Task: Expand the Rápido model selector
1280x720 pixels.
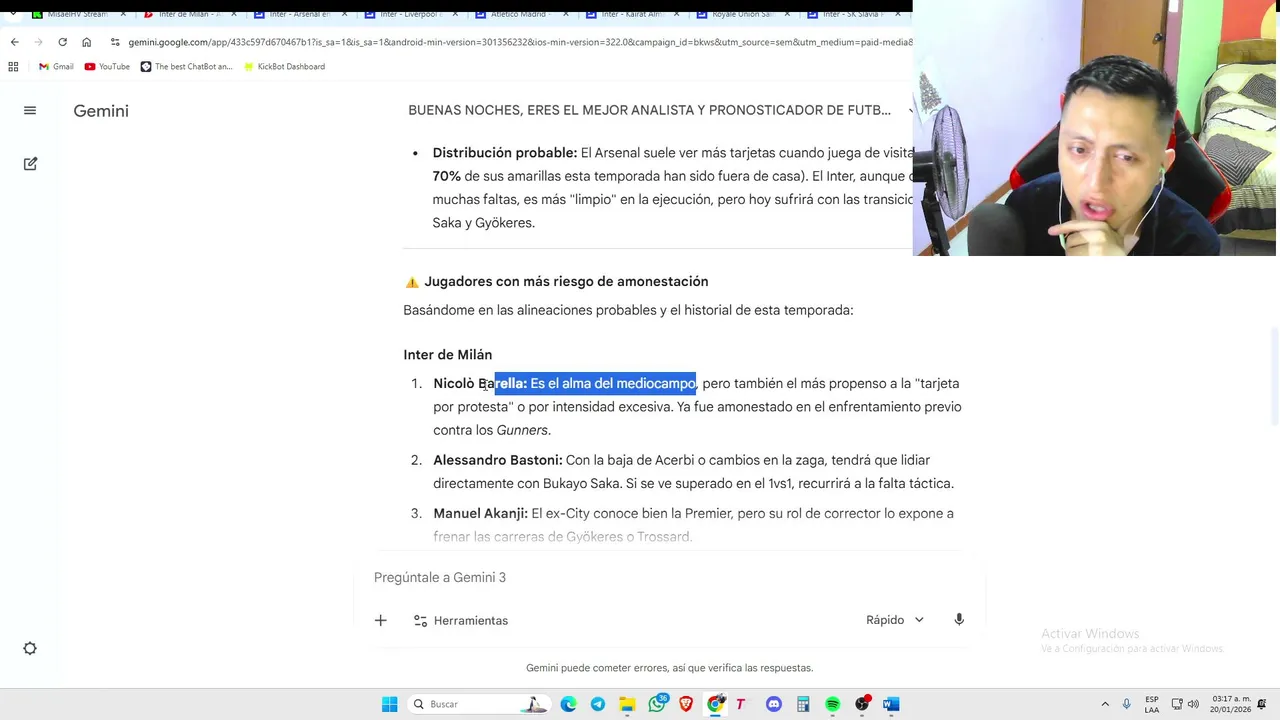Action: (895, 620)
